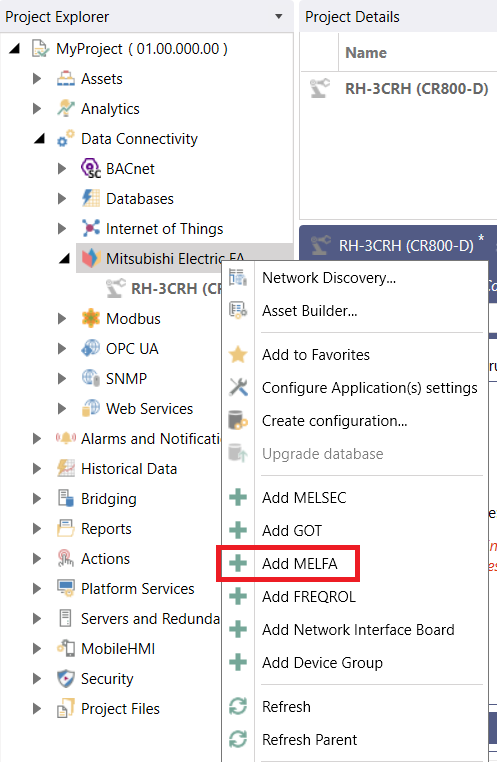Screen dimensions: 497x762
Task: Expand the Security node
Action: (37, 678)
